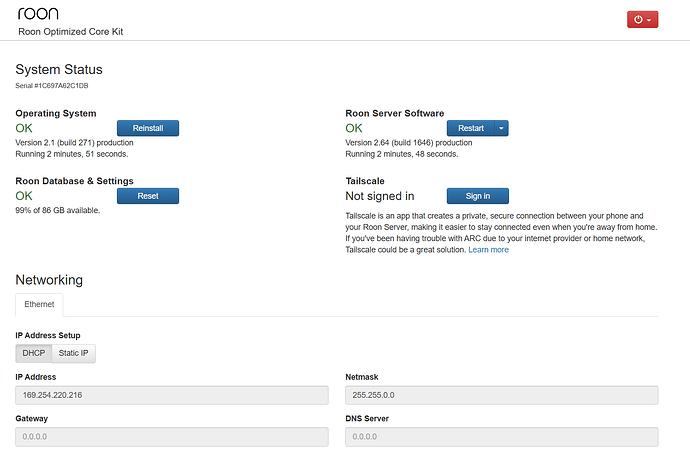The width and height of the screenshot is (690, 470).
Task: Click the Roon Server Software OK status
Action: click(354, 128)
